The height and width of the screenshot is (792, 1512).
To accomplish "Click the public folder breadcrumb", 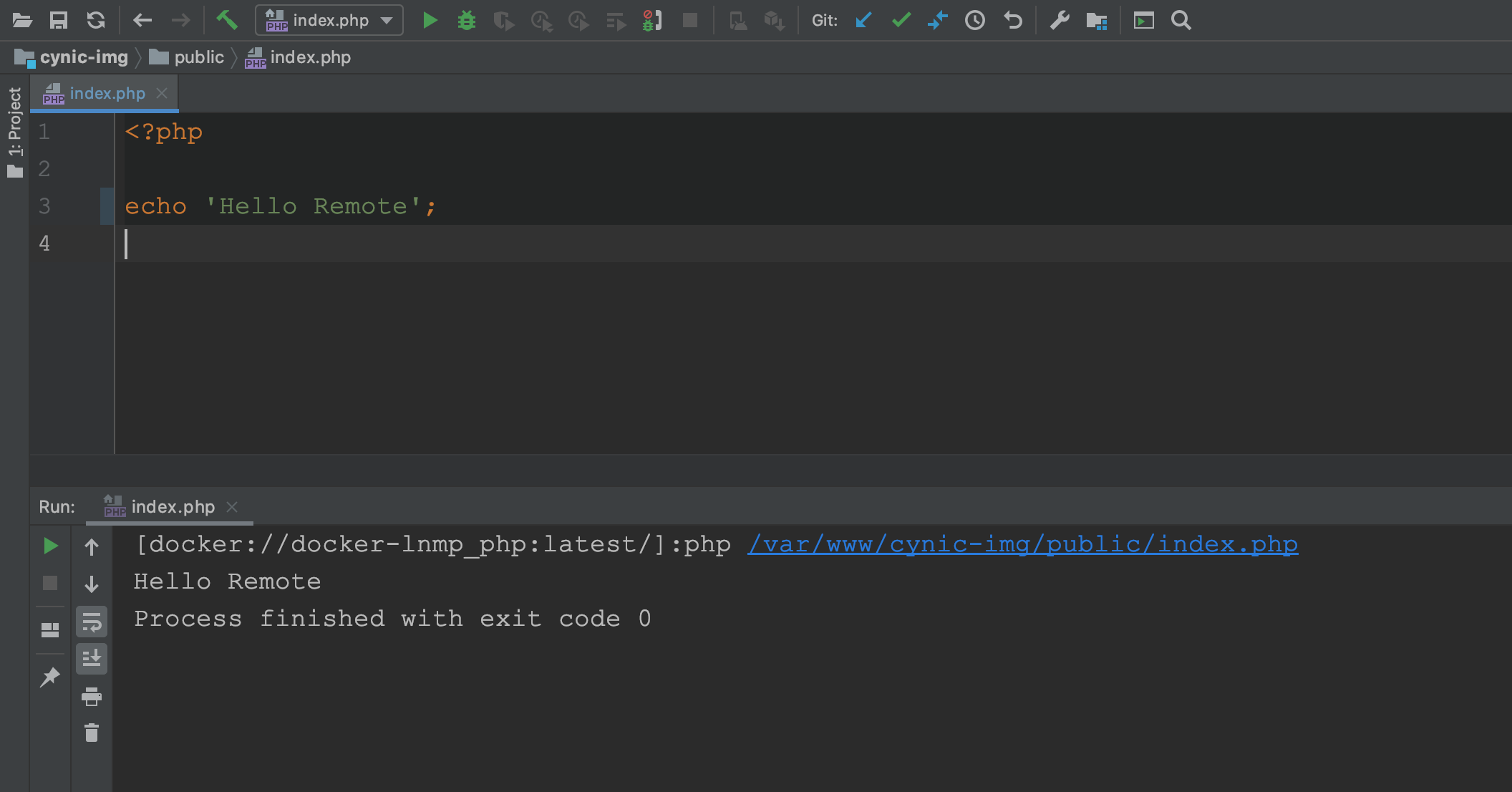I will (198, 57).
